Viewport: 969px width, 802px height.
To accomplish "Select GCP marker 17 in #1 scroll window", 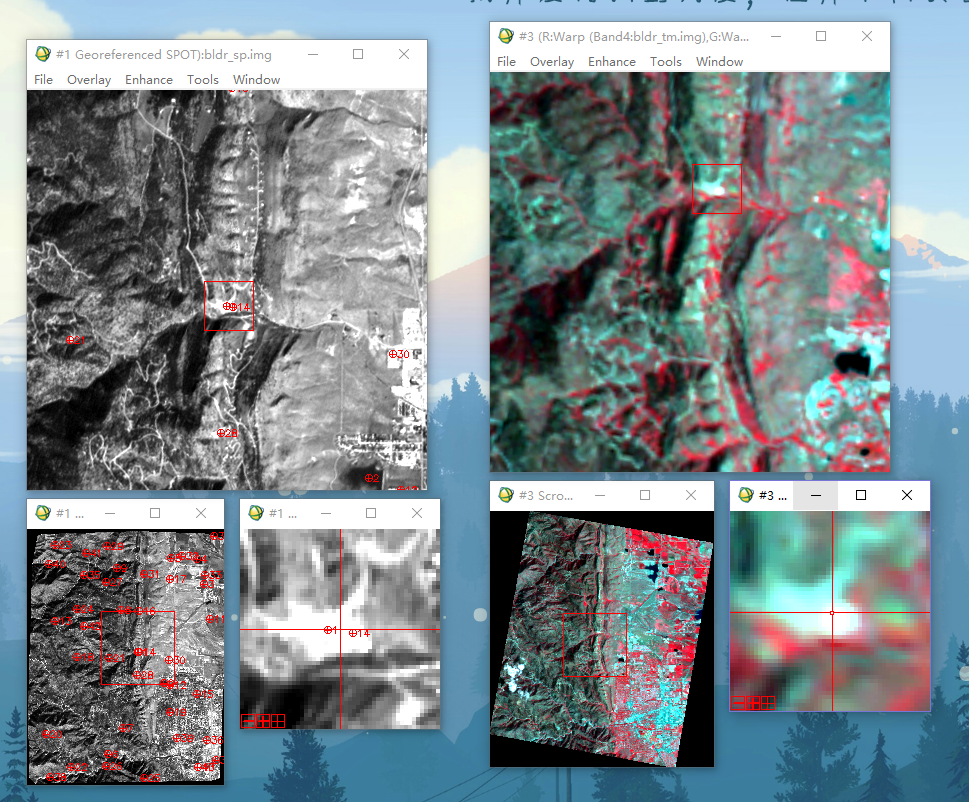I will (176, 579).
